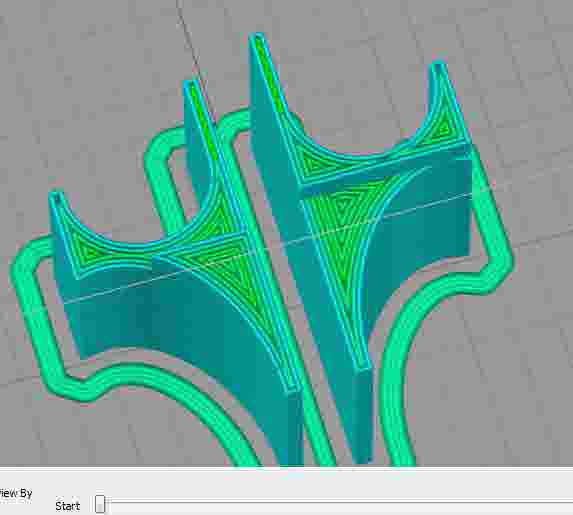
Task: Click the Start preview slider handle
Action: pyautogui.click(x=100, y=504)
